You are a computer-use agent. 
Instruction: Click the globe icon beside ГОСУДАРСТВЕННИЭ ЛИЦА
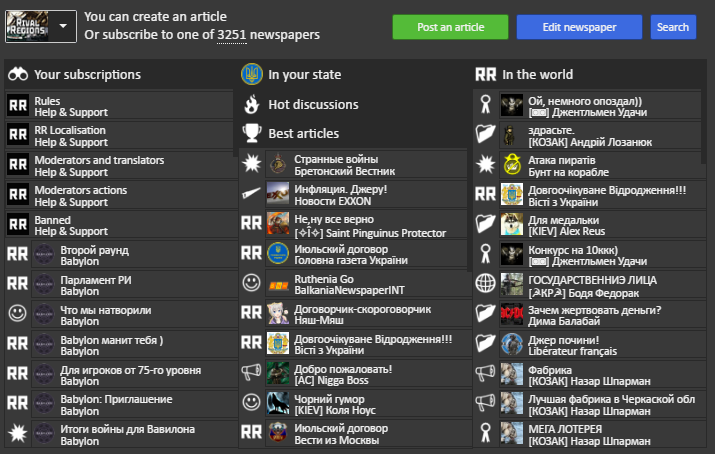click(485, 283)
